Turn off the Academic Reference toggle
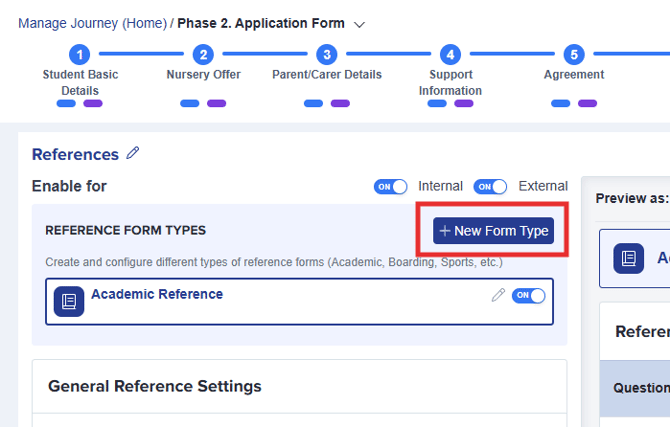The image size is (670, 427). coord(529,295)
